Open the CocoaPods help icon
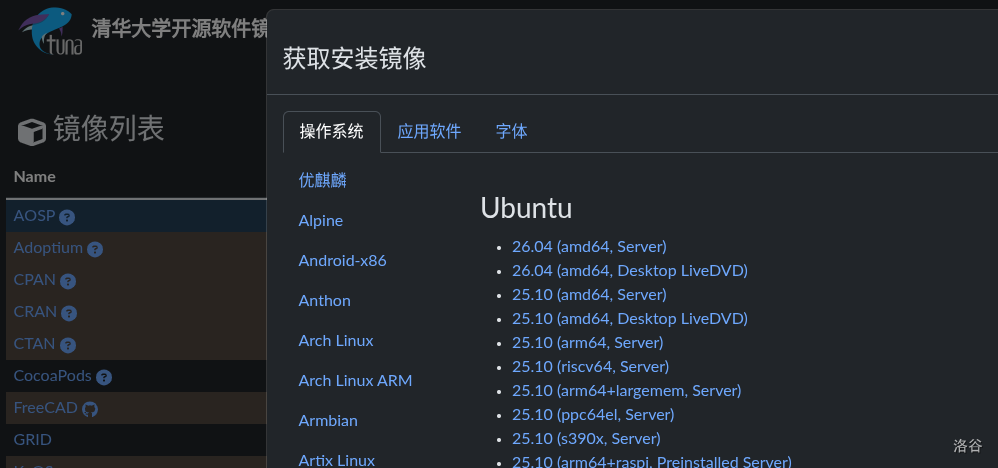The height and width of the screenshot is (468, 998). 104,377
